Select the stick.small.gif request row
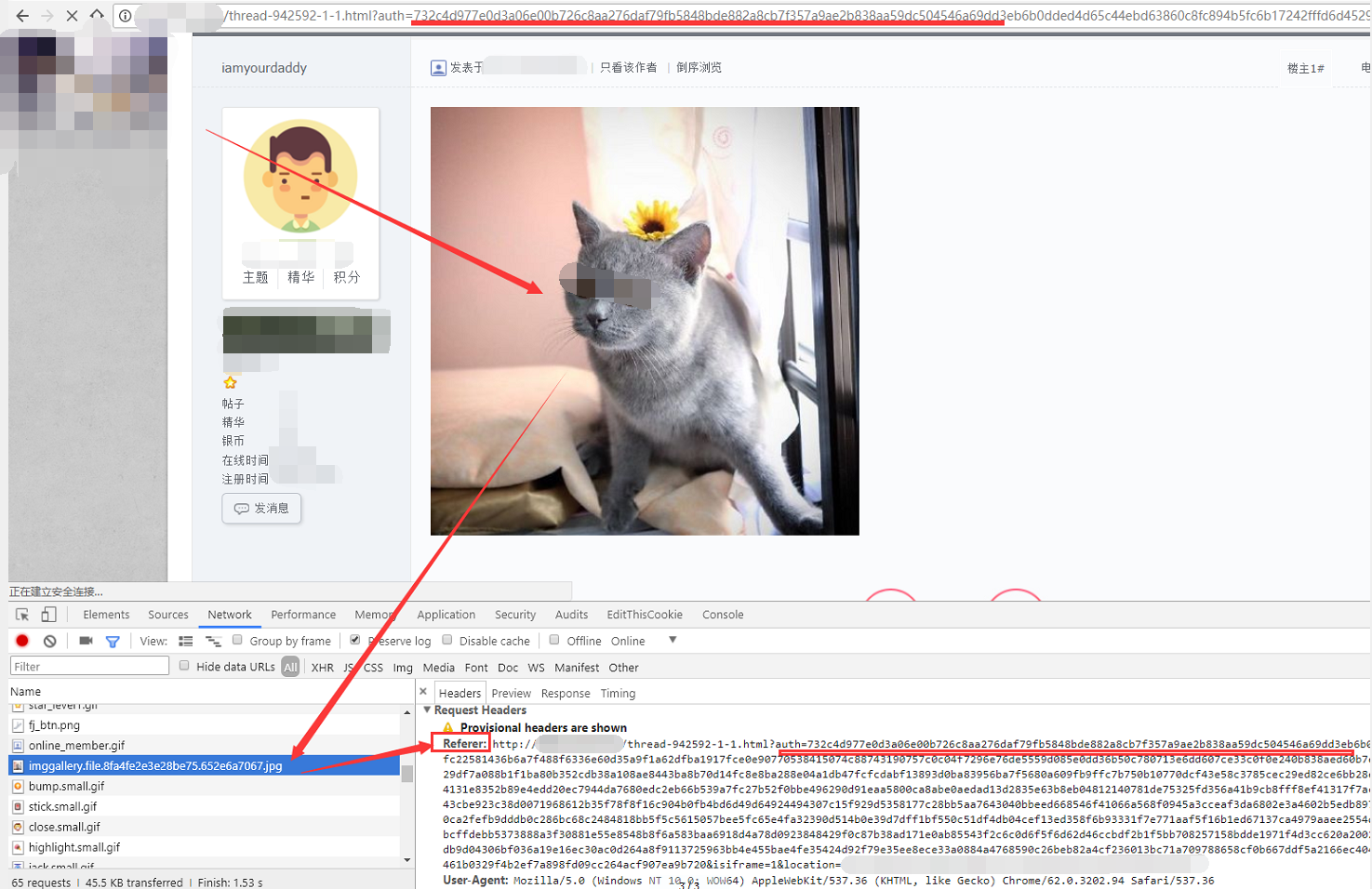 click(205, 806)
